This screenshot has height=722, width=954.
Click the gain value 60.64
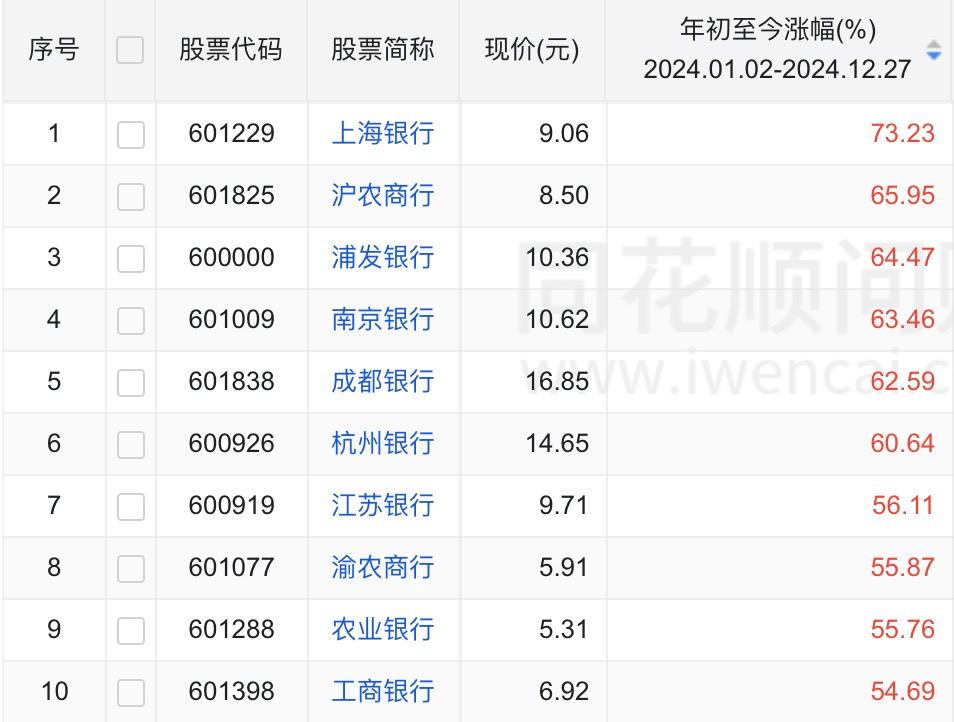[x=902, y=443]
